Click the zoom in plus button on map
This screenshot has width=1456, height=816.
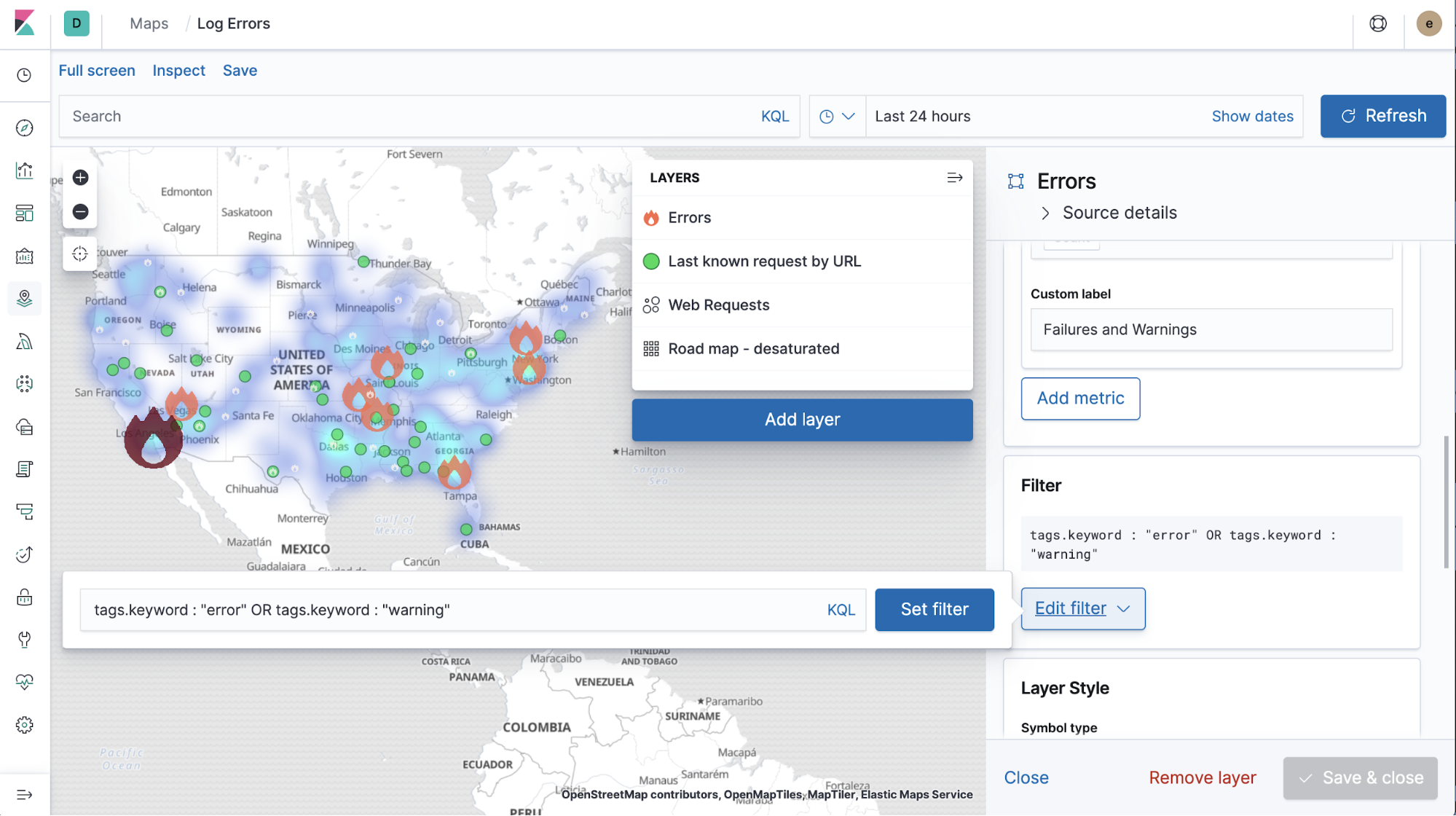80,177
